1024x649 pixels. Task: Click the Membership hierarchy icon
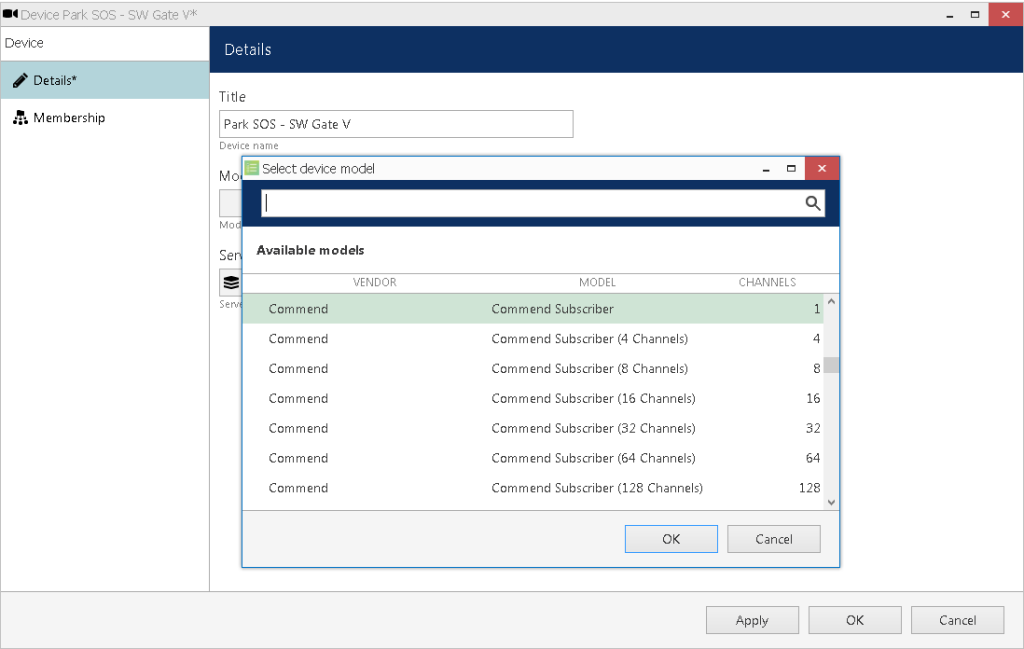(20, 118)
